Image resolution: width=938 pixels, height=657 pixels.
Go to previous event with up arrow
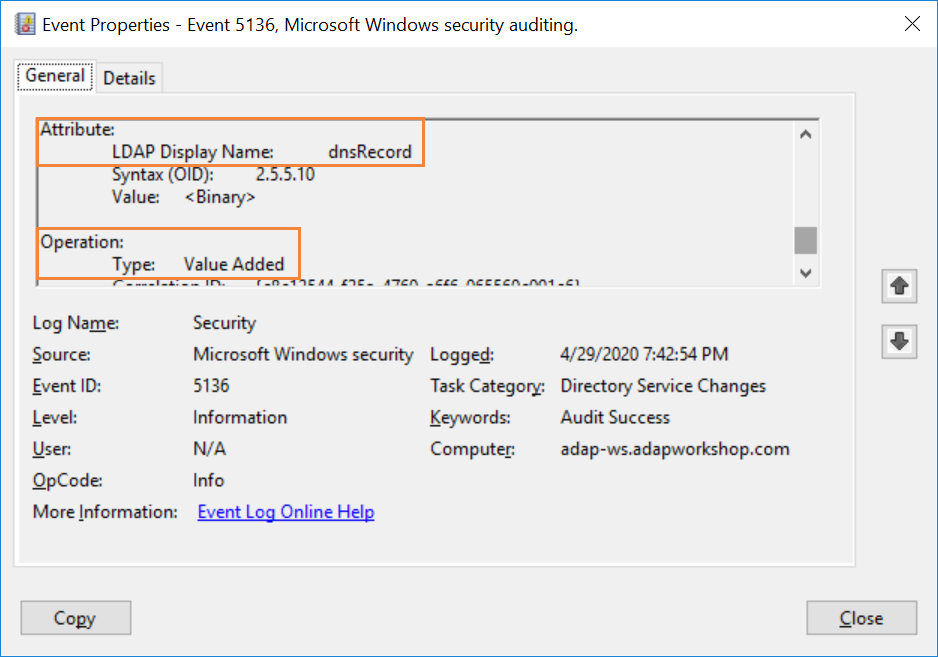[899, 286]
